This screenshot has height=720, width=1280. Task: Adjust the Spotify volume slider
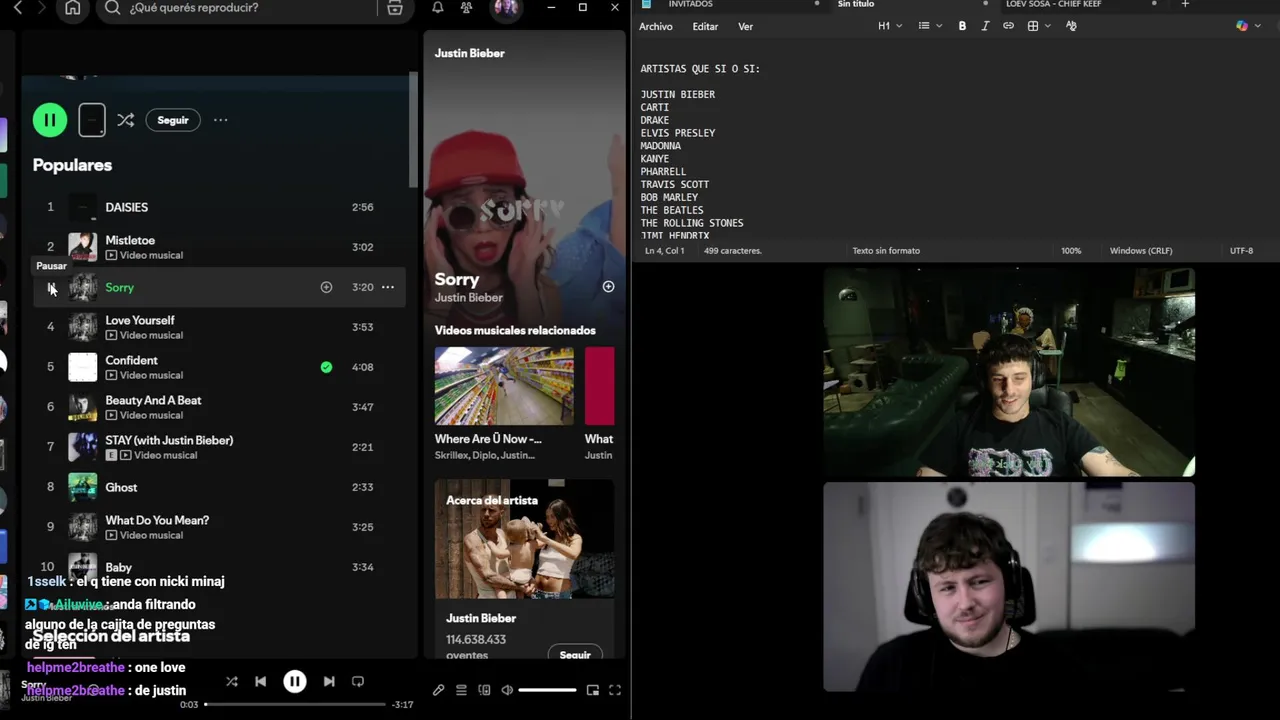click(547, 690)
